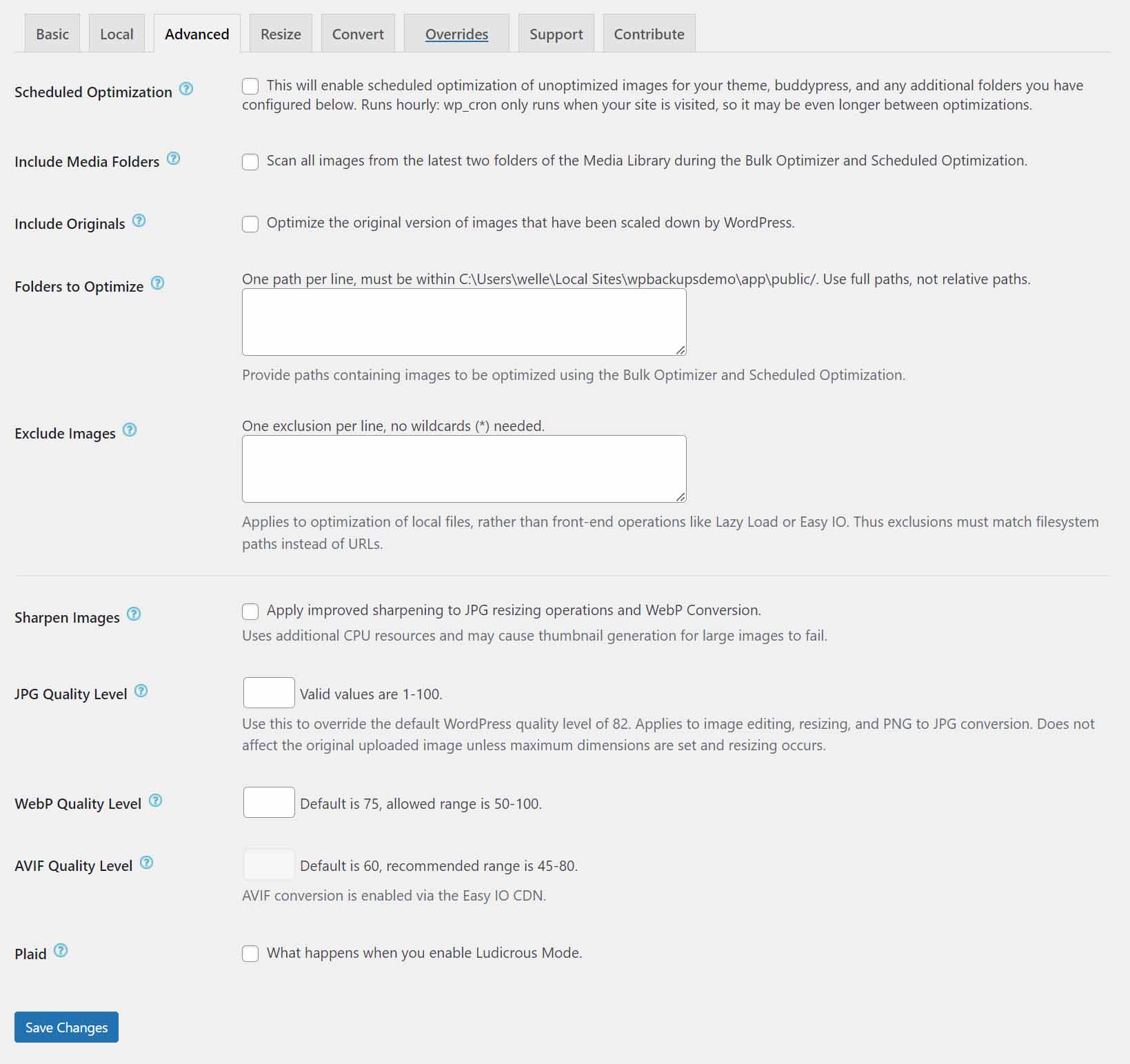This screenshot has height=1064, width=1130.
Task: Open help for JPG Quality Level
Action: click(x=141, y=691)
